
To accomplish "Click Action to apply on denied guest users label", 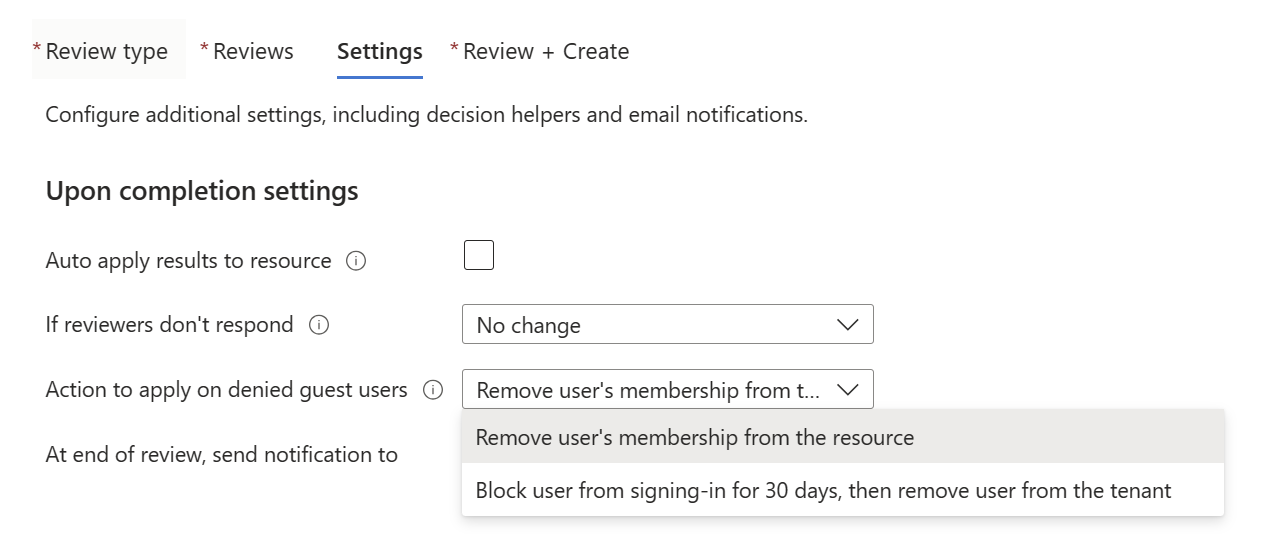I will click(227, 390).
